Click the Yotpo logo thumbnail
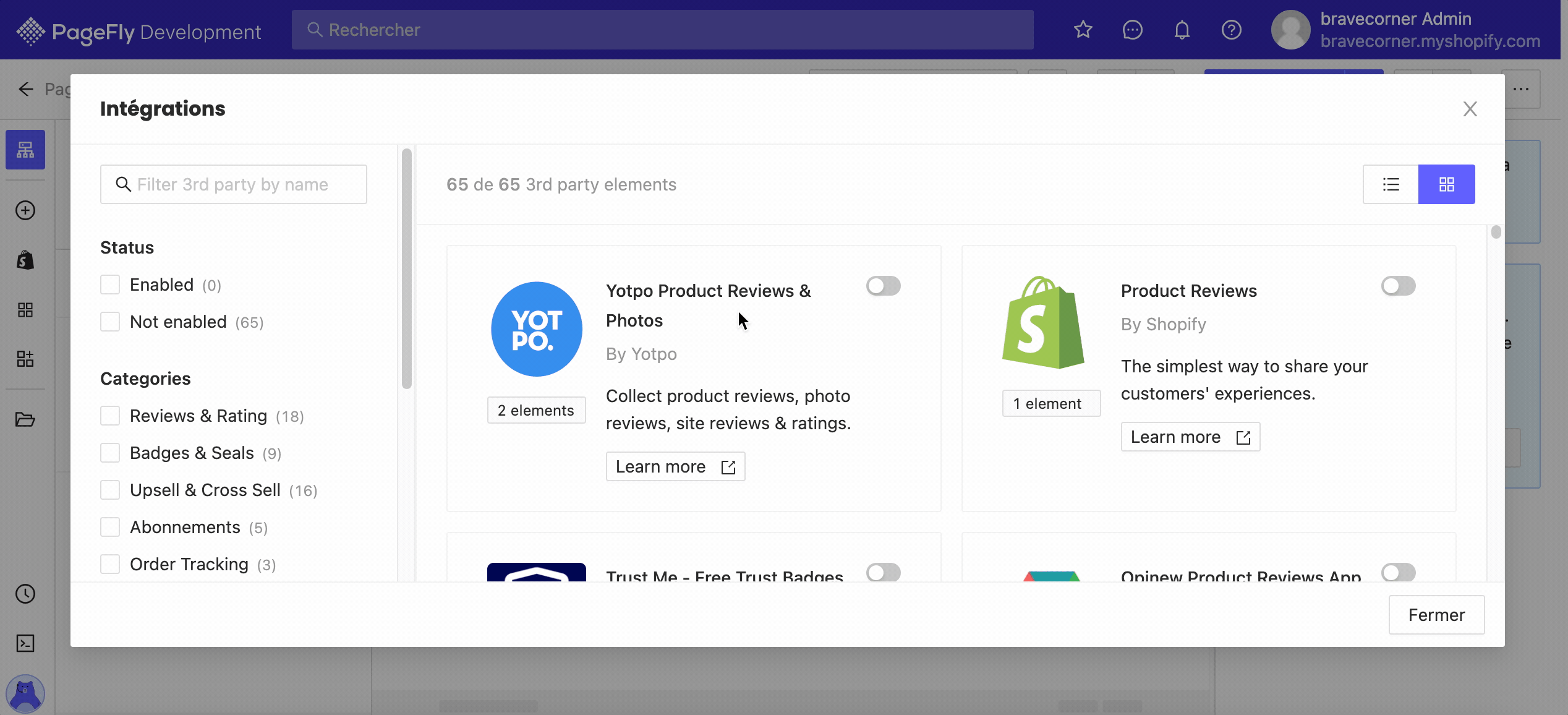The height and width of the screenshot is (715, 1568). [x=537, y=329]
